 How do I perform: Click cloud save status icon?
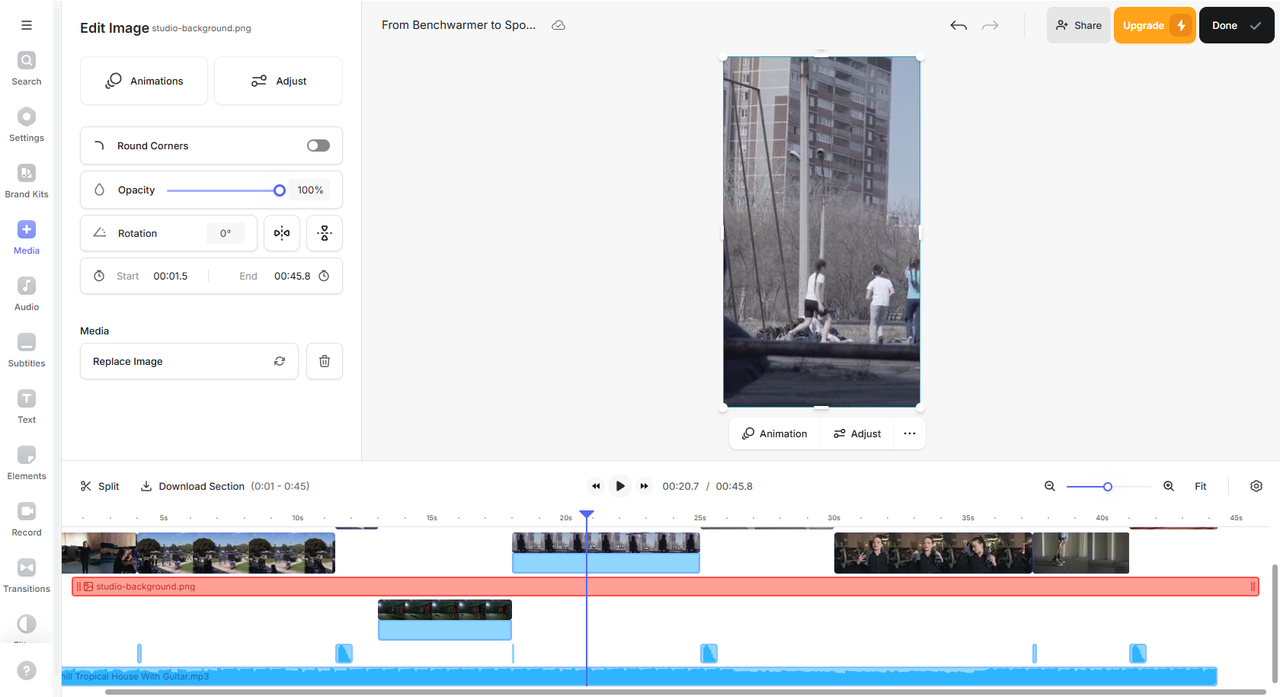559,25
